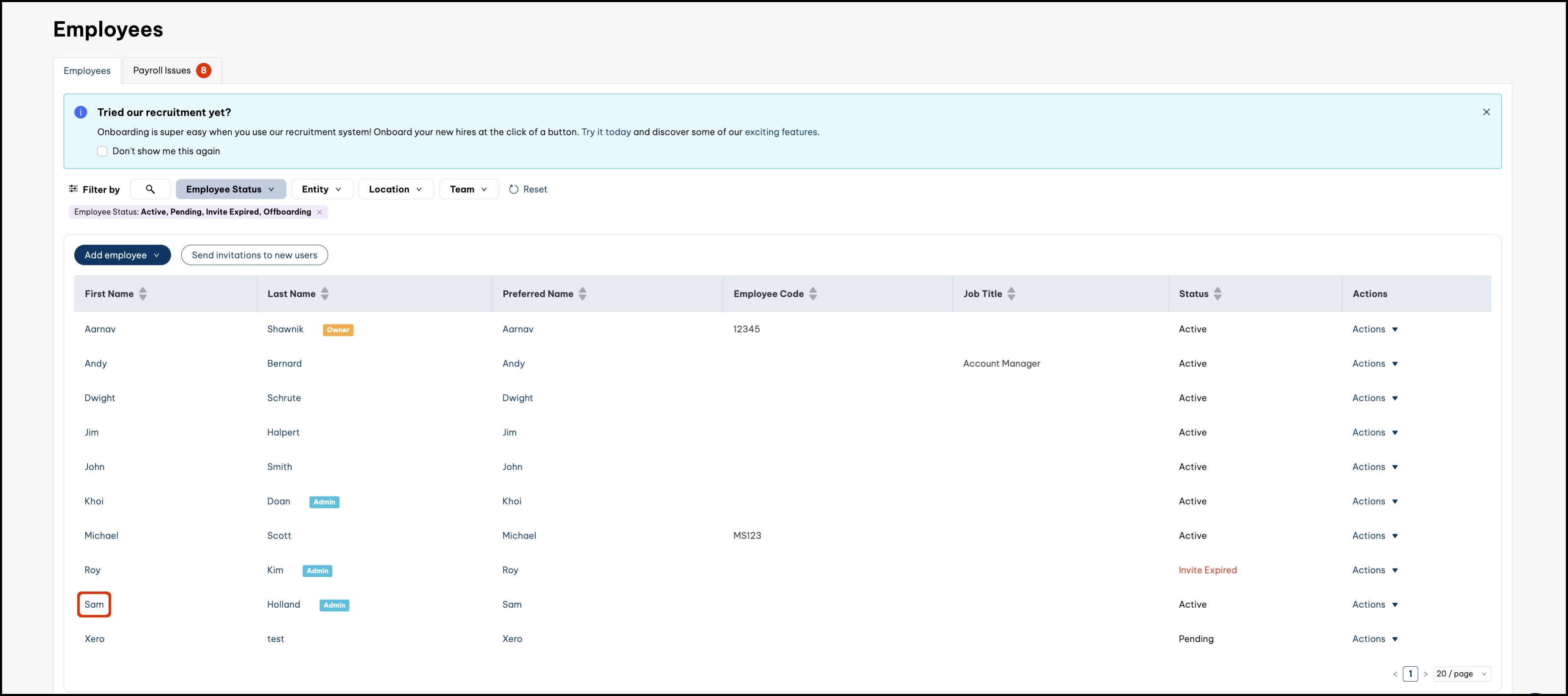
Task: Open the Employee Status filter dropdown
Action: click(x=230, y=189)
